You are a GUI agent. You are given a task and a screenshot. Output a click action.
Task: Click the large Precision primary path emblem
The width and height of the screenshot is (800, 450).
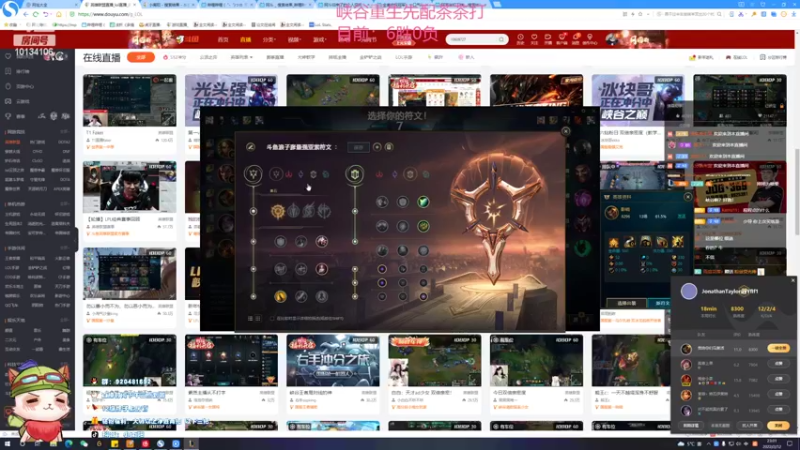(x=253, y=174)
